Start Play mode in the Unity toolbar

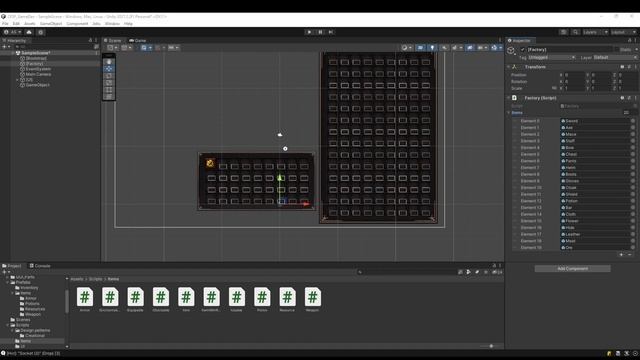tap(309, 32)
